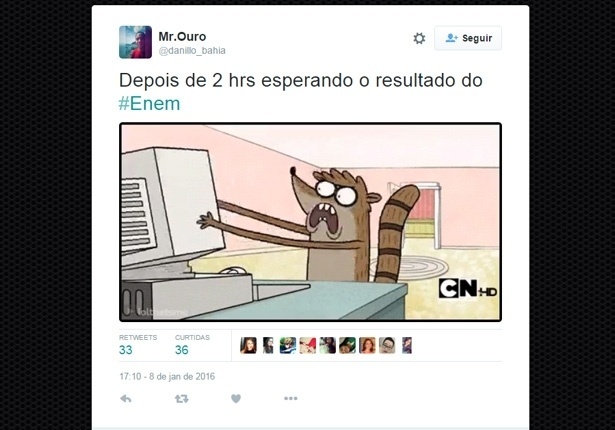Screen dimensions: 615x430
Task: Click the Seguir follow button
Action: pyautogui.click(x=468, y=38)
